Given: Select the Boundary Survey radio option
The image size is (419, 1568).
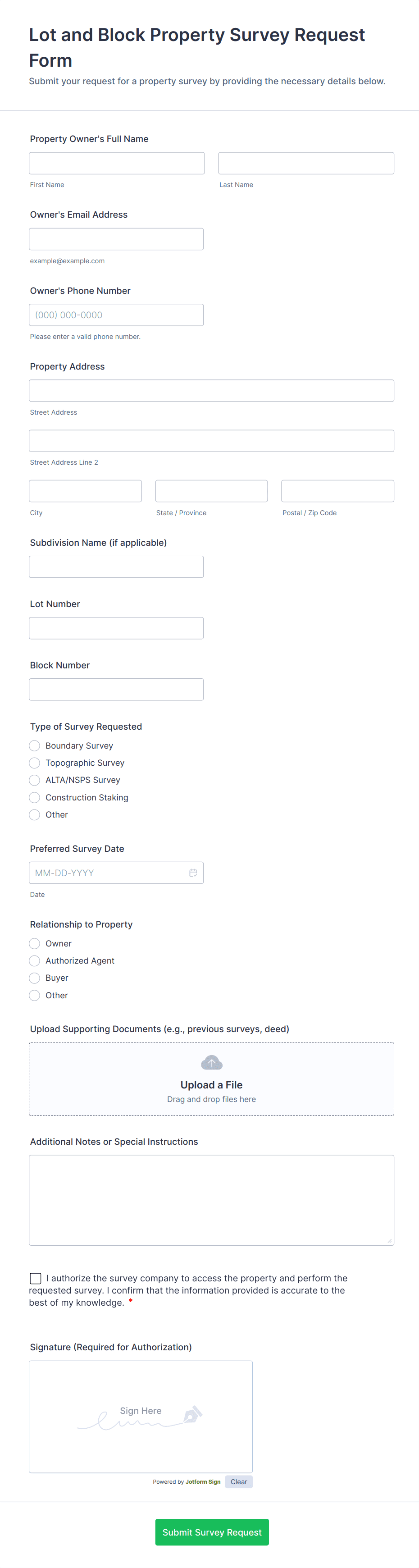Looking at the screenshot, I should [35, 745].
